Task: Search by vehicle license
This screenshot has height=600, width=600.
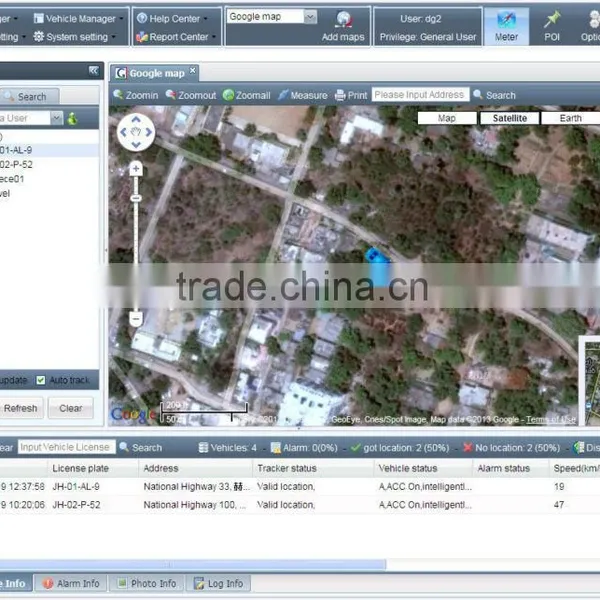Action: pos(141,447)
